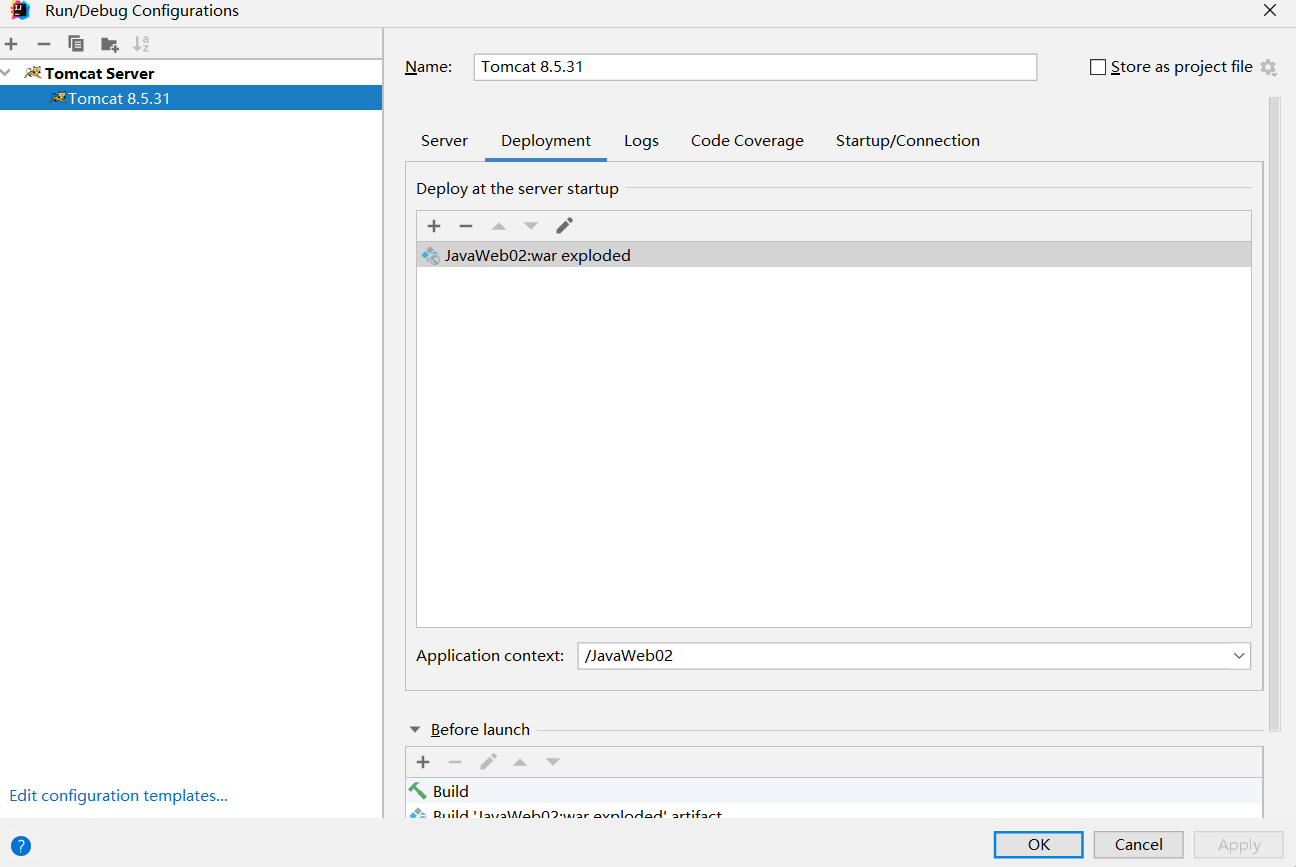
Task: Move deployment artifact up
Action: 498,226
